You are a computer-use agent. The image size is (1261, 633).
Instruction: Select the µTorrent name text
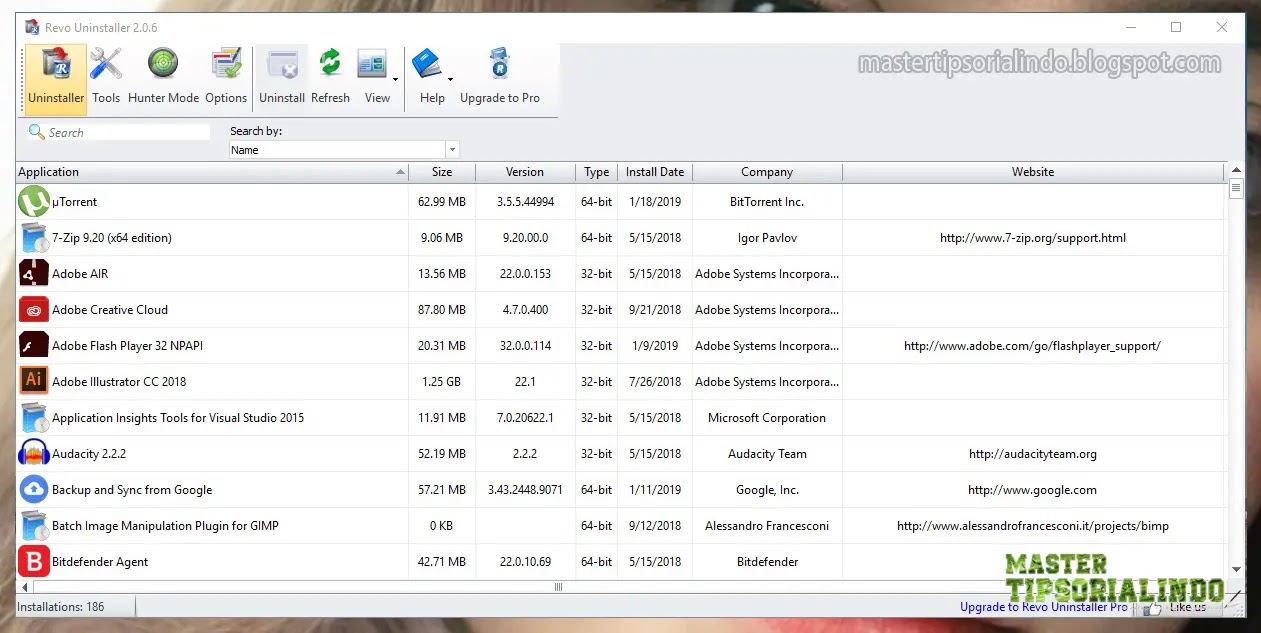coord(75,202)
